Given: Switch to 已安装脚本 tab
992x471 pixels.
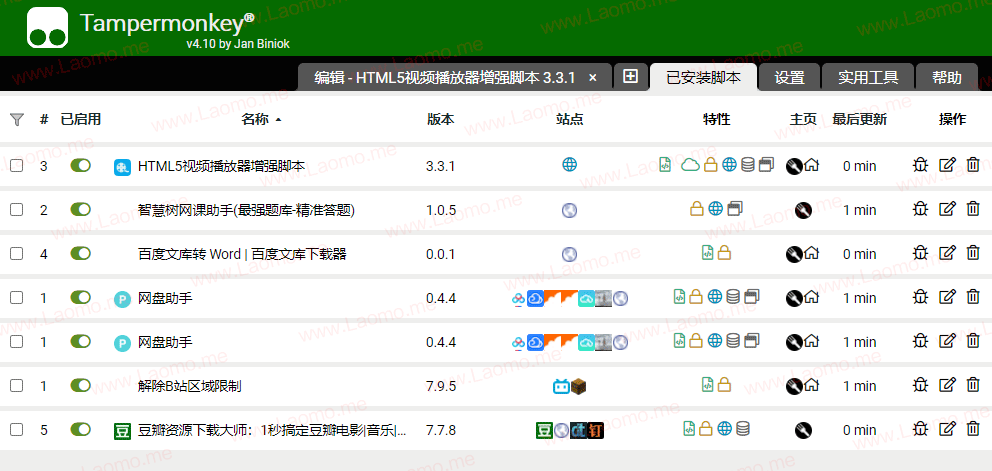Looking at the screenshot, I should (x=704, y=77).
